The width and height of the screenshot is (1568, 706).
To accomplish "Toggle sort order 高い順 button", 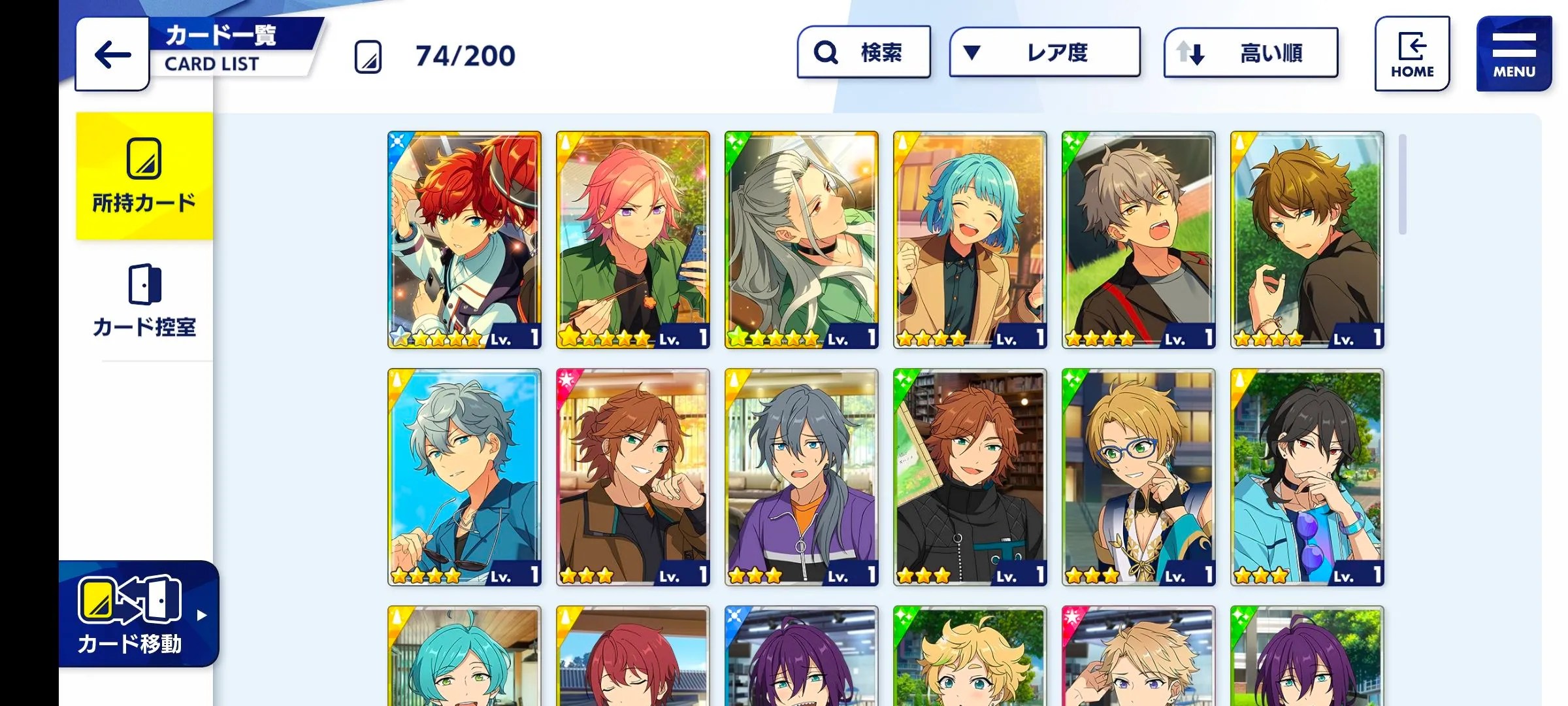I will point(1250,52).
